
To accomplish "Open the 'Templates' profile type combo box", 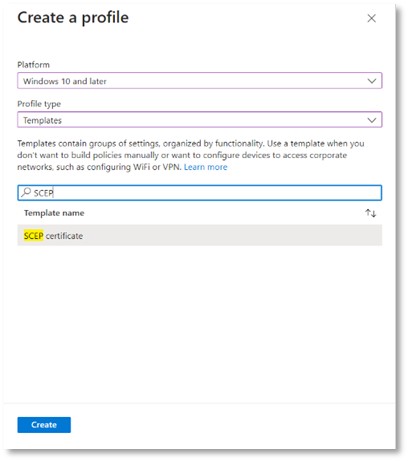I will pyautogui.click(x=199, y=120).
